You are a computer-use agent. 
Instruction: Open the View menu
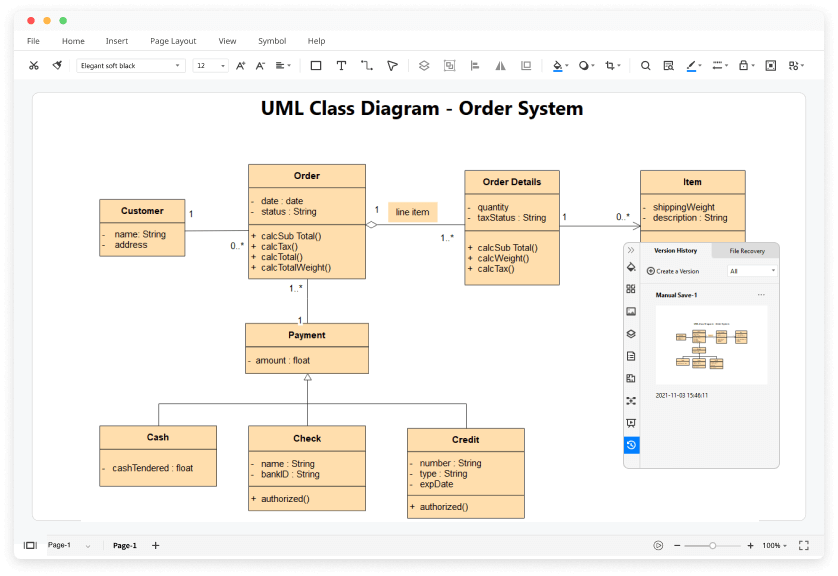[x=227, y=41]
